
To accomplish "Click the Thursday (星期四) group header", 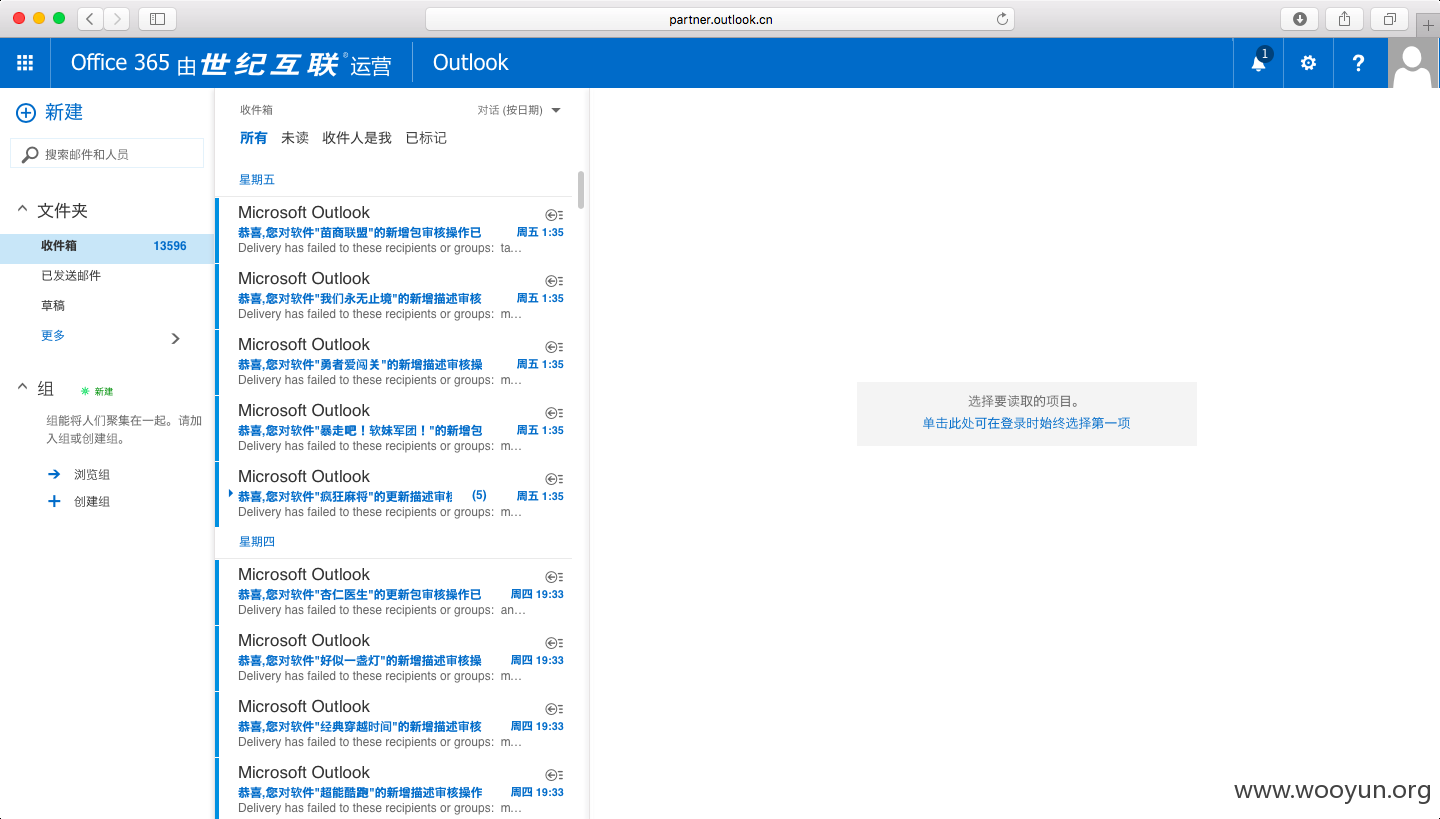I will pyautogui.click(x=257, y=542).
